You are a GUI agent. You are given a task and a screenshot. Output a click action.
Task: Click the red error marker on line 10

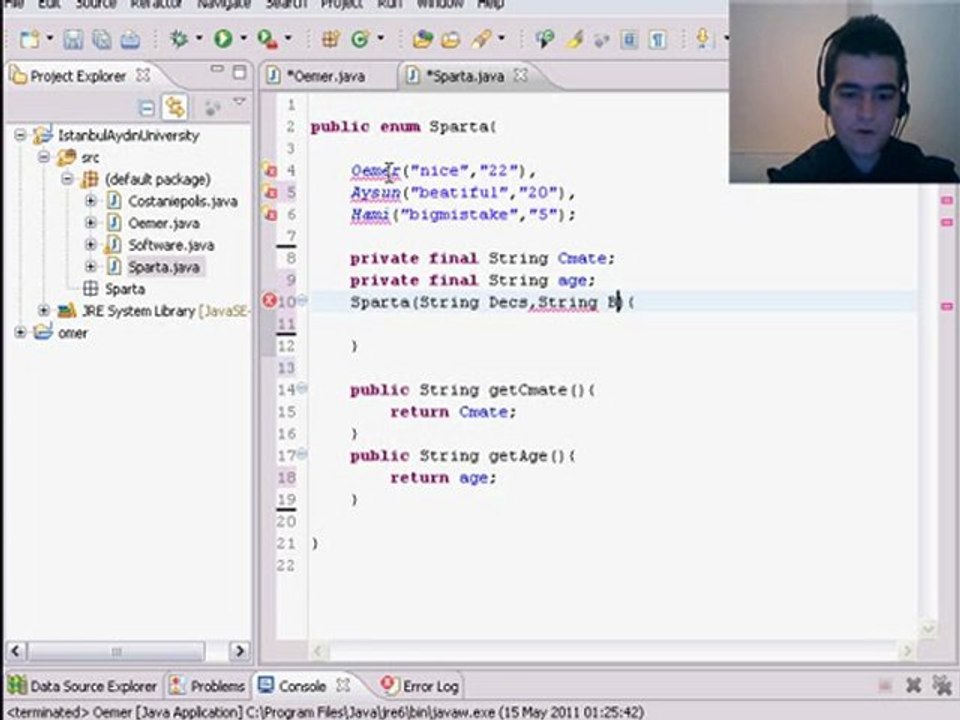(269, 301)
